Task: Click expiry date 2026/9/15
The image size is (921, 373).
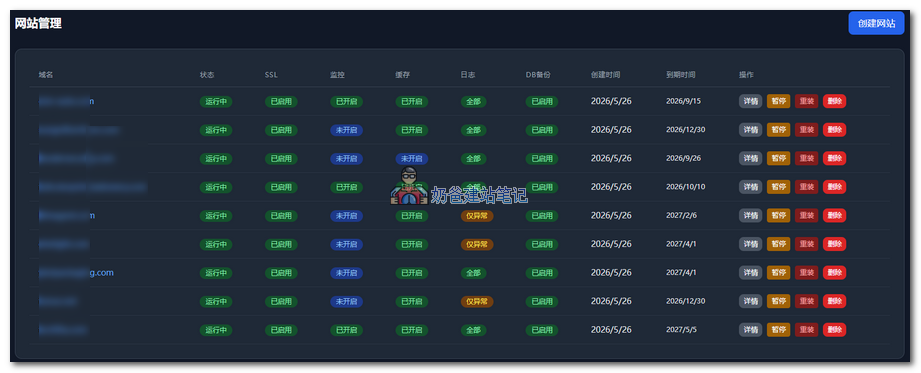Action: [683, 101]
